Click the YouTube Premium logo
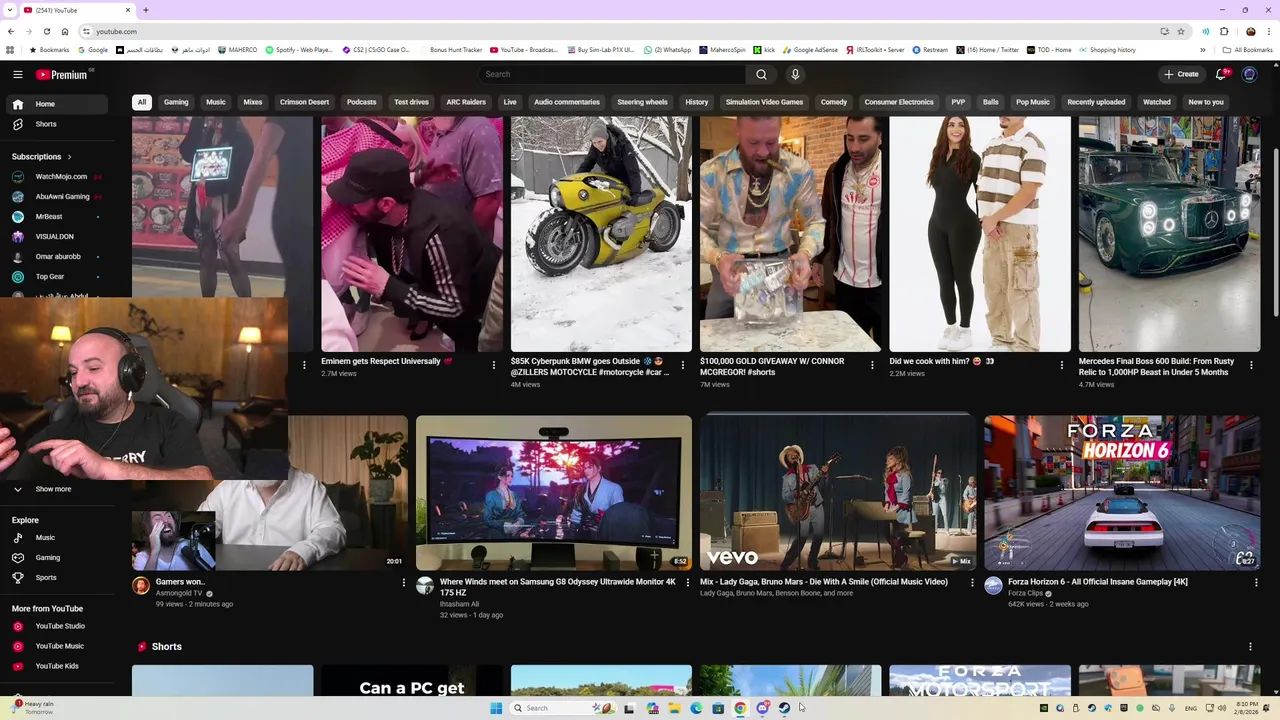The width and height of the screenshot is (1280, 720). click(62, 74)
